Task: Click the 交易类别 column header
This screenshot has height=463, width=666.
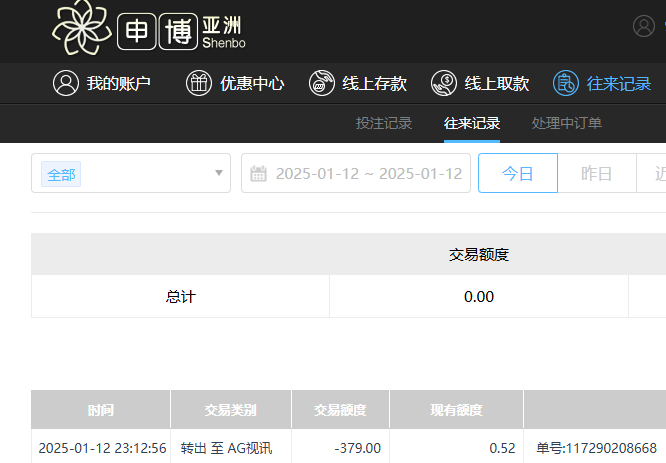Action: 231,409
